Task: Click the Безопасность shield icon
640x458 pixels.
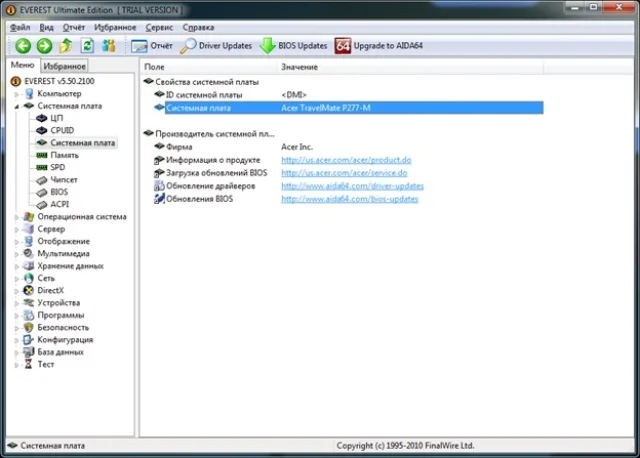Action: point(29,327)
